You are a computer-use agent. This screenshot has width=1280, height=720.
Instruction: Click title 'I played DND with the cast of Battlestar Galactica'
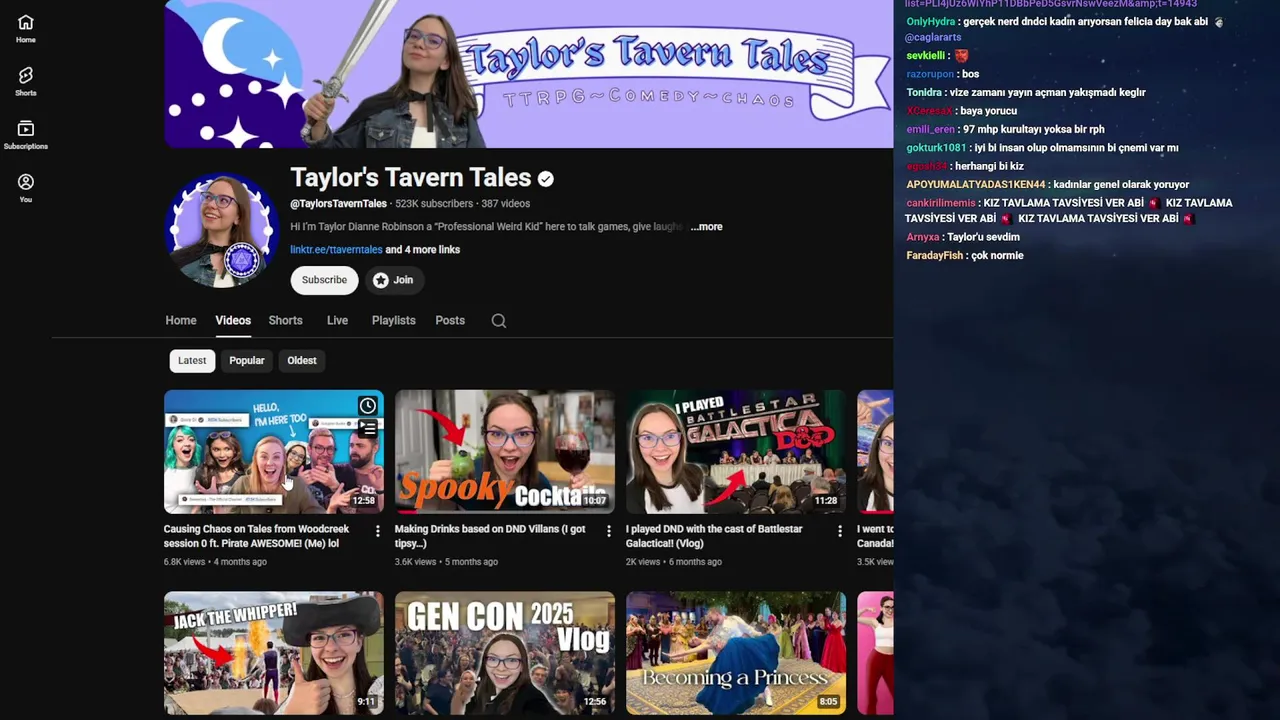click(714, 536)
